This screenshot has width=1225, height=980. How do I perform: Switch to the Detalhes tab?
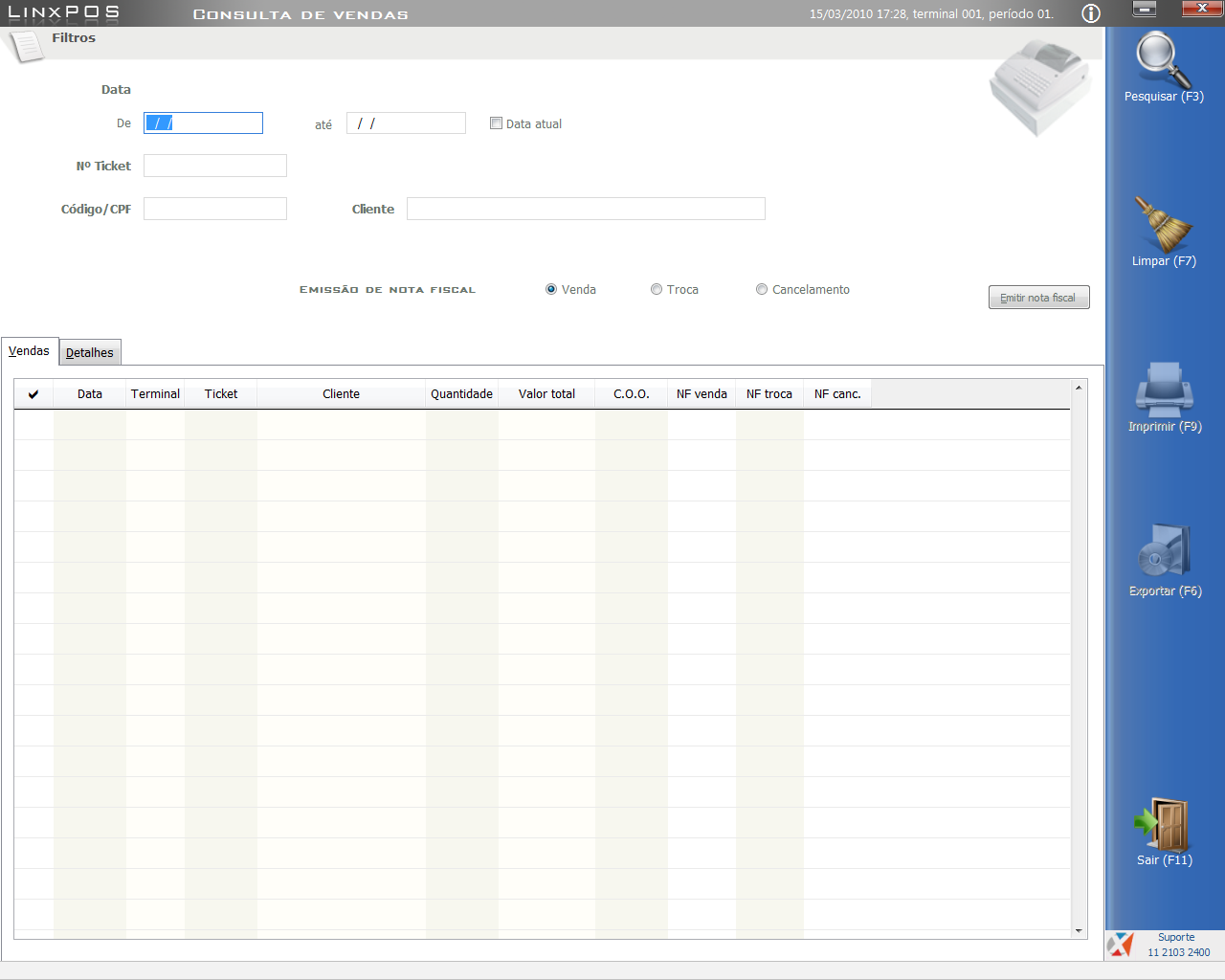(90, 352)
